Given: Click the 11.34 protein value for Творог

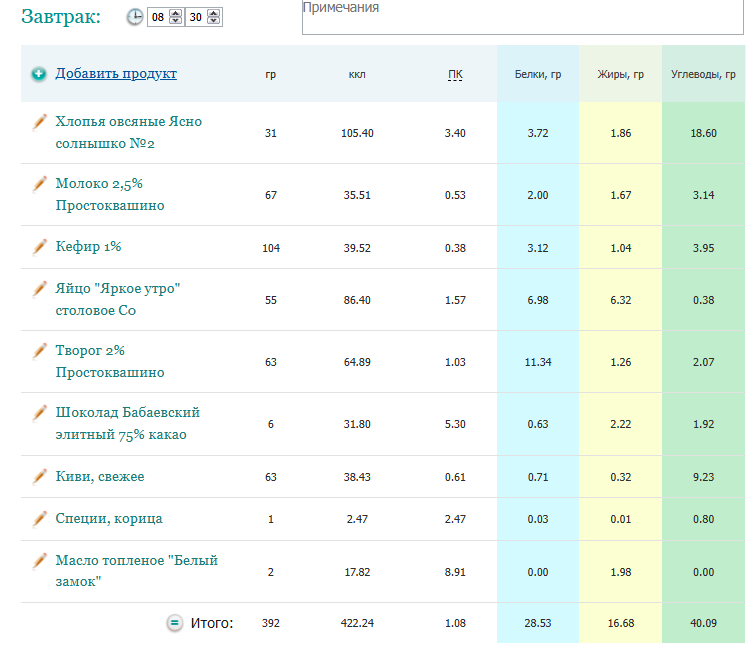Looking at the screenshot, I should (x=538, y=362).
